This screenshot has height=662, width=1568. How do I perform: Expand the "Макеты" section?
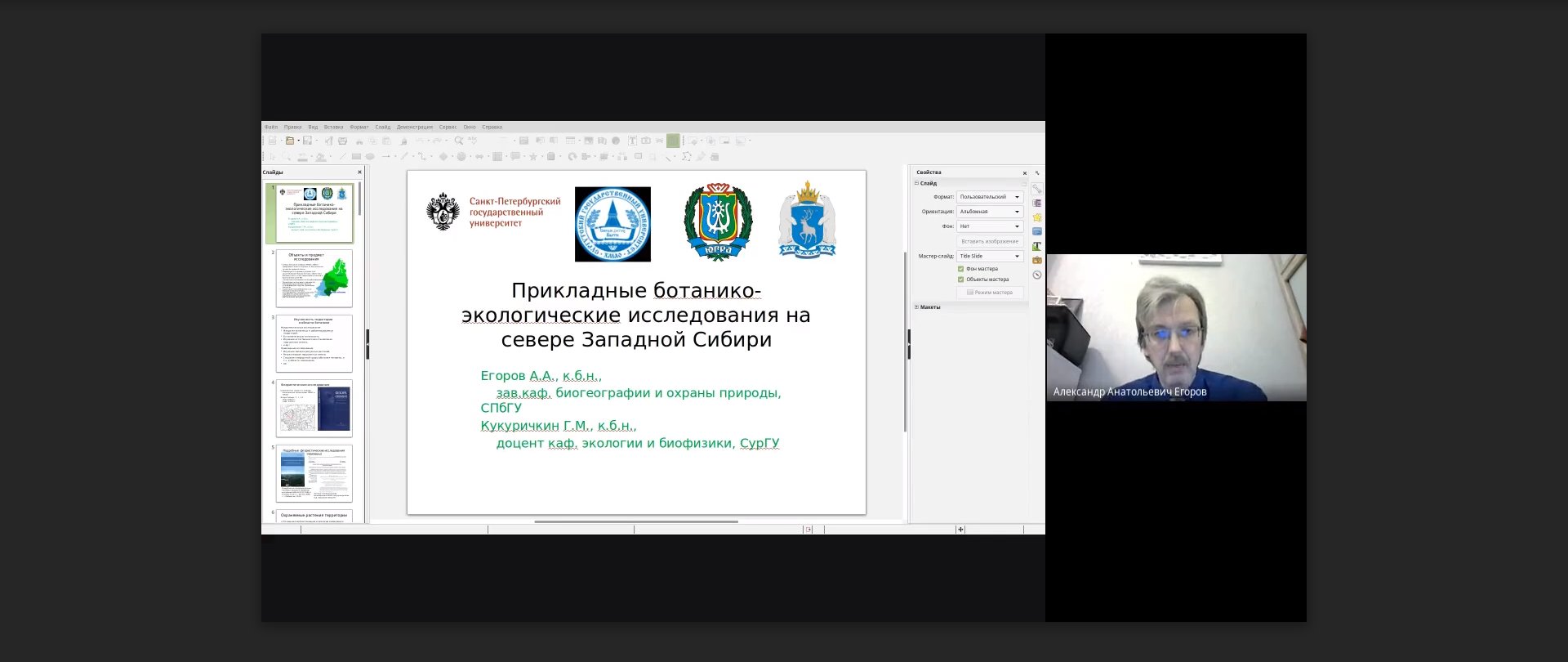928,307
